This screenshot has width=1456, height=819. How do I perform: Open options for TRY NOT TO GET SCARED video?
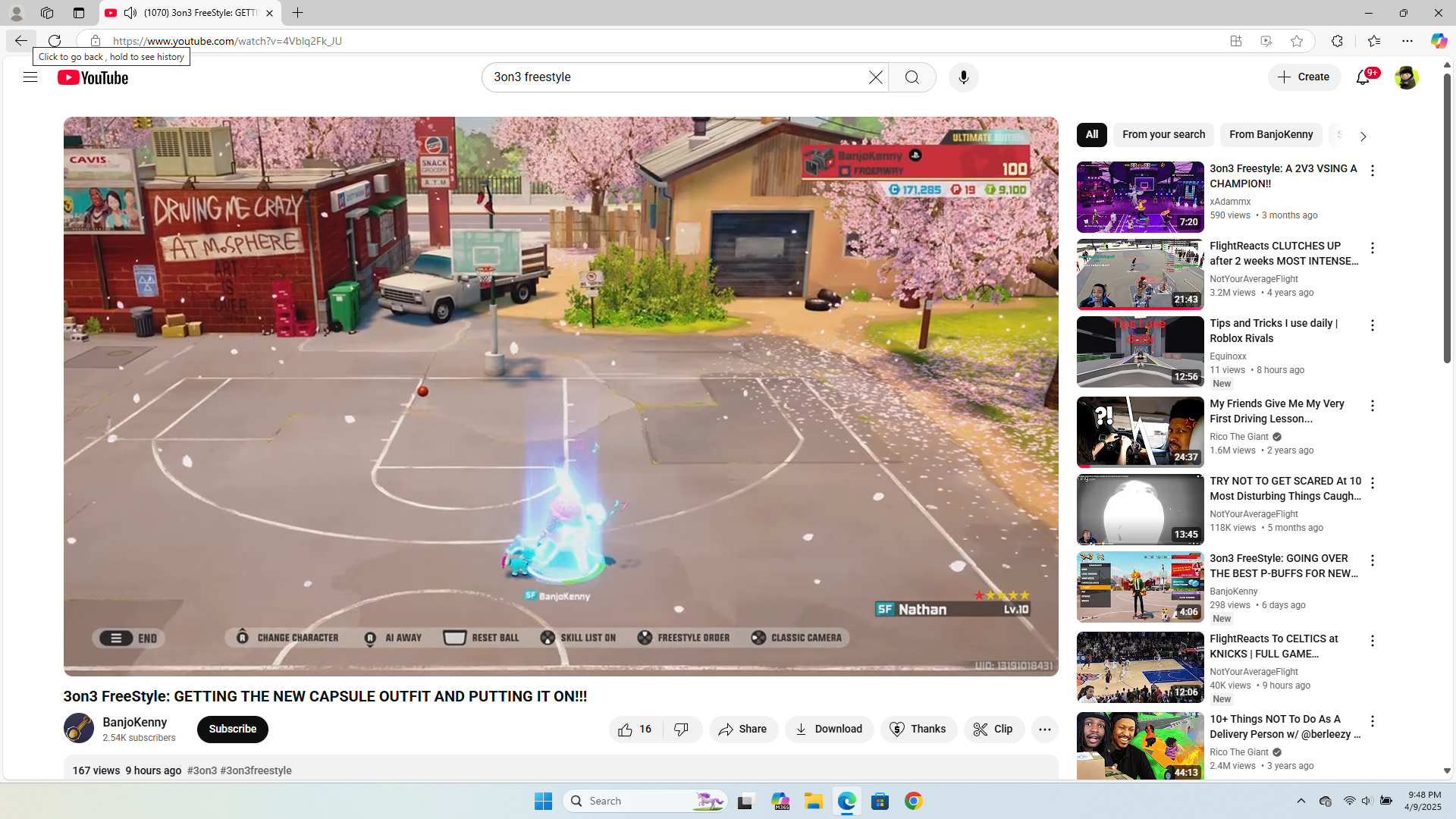pos(1373,483)
